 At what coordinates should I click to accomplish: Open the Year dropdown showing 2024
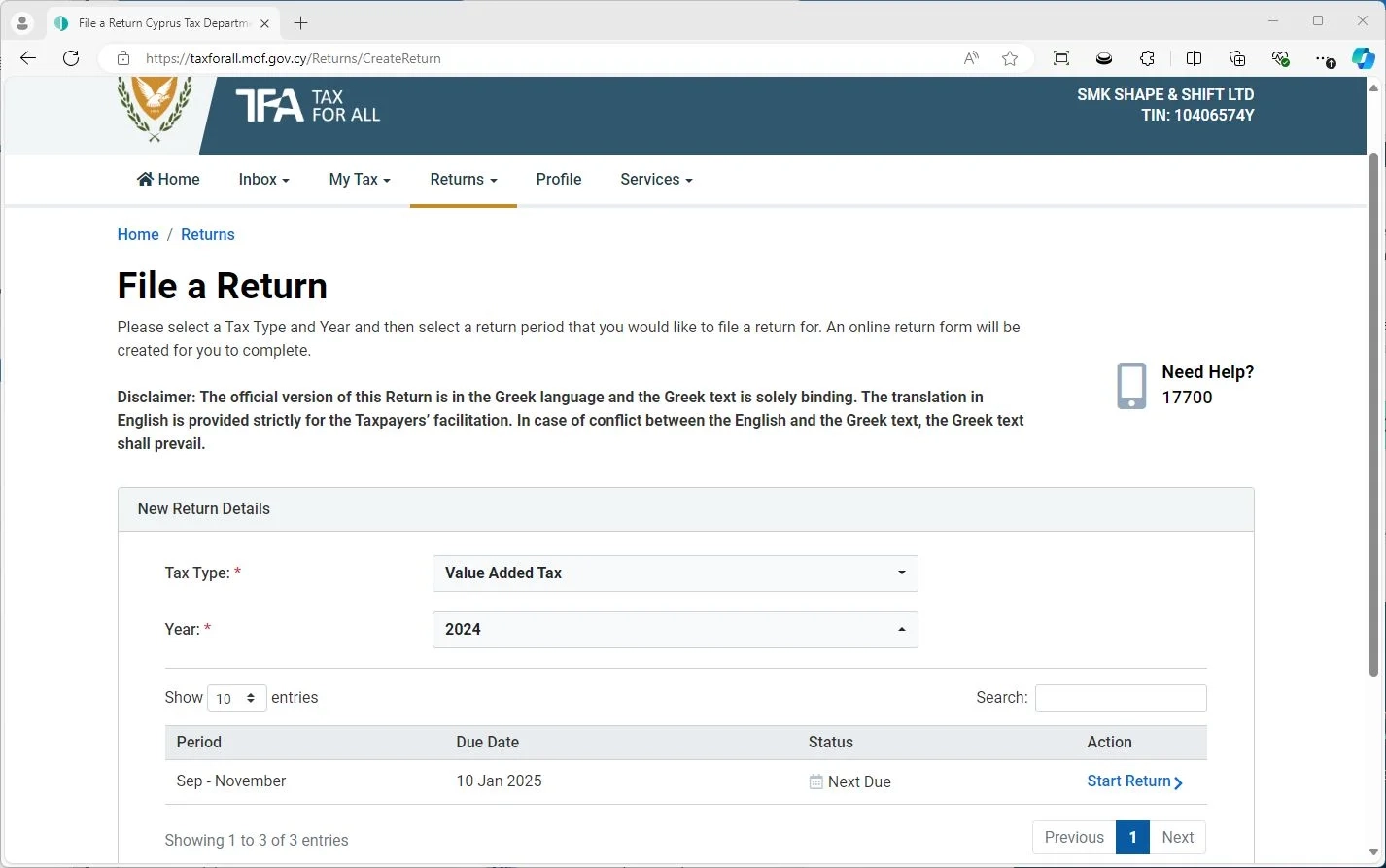pyautogui.click(x=675, y=630)
